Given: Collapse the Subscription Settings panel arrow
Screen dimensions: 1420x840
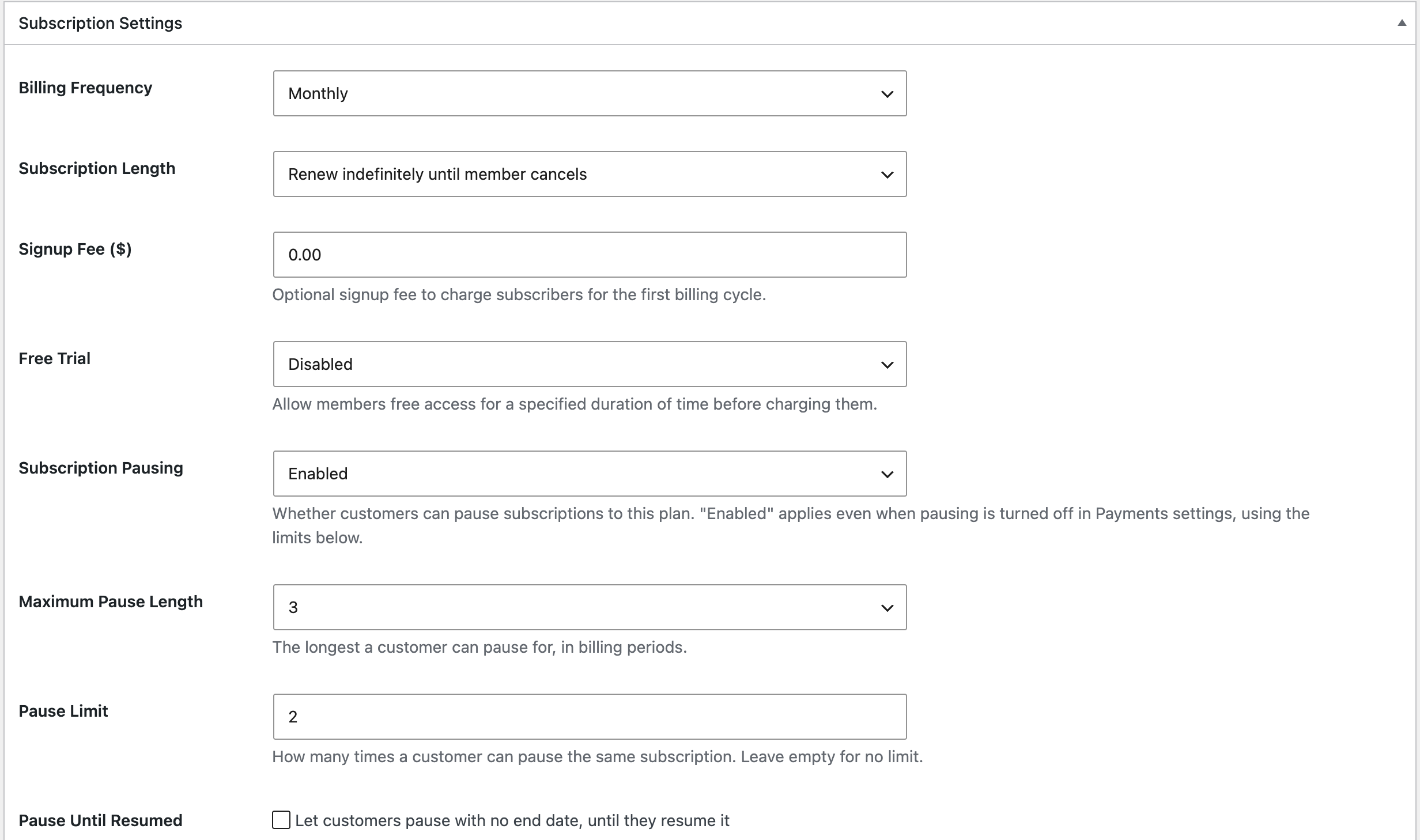Looking at the screenshot, I should pyautogui.click(x=1402, y=23).
